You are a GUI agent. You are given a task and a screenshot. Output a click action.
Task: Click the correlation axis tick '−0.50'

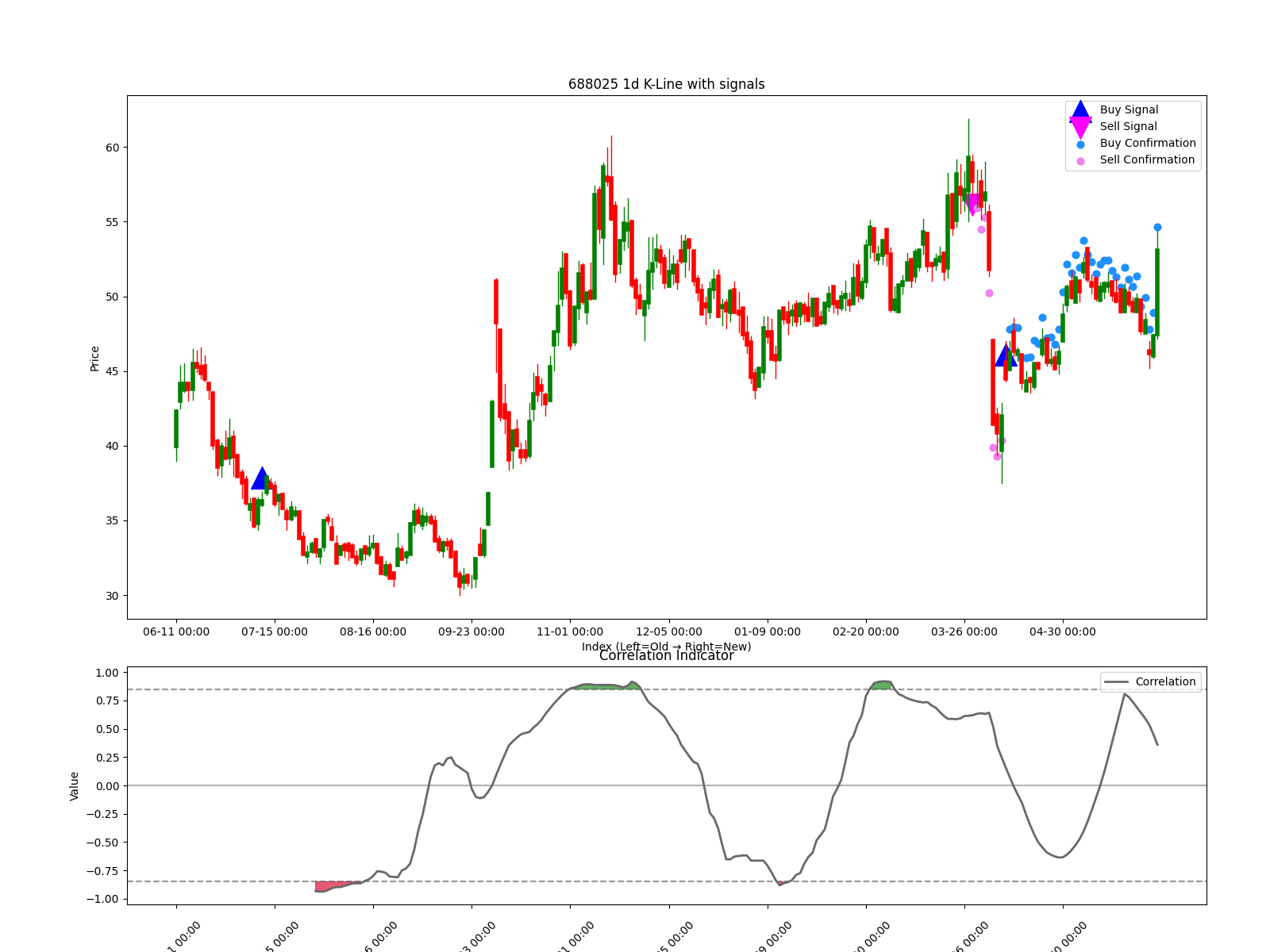pyautogui.click(x=102, y=843)
